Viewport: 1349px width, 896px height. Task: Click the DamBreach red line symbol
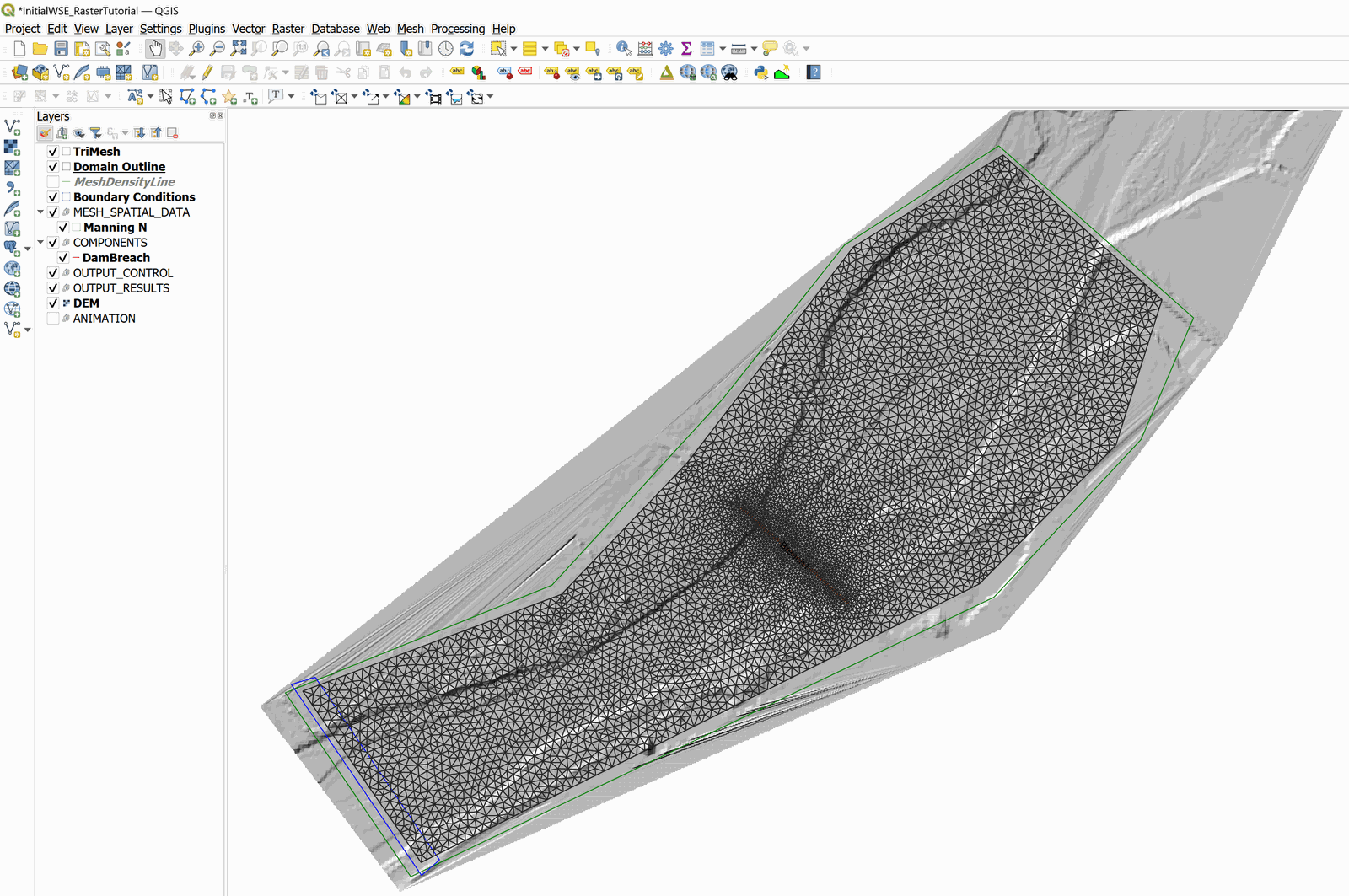point(76,258)
